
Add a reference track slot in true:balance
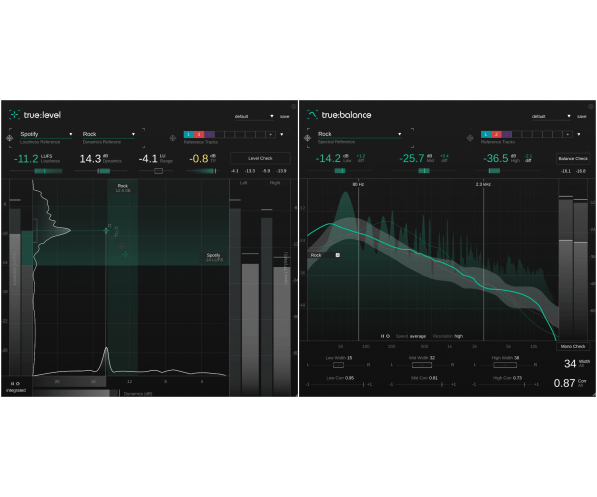568,134
